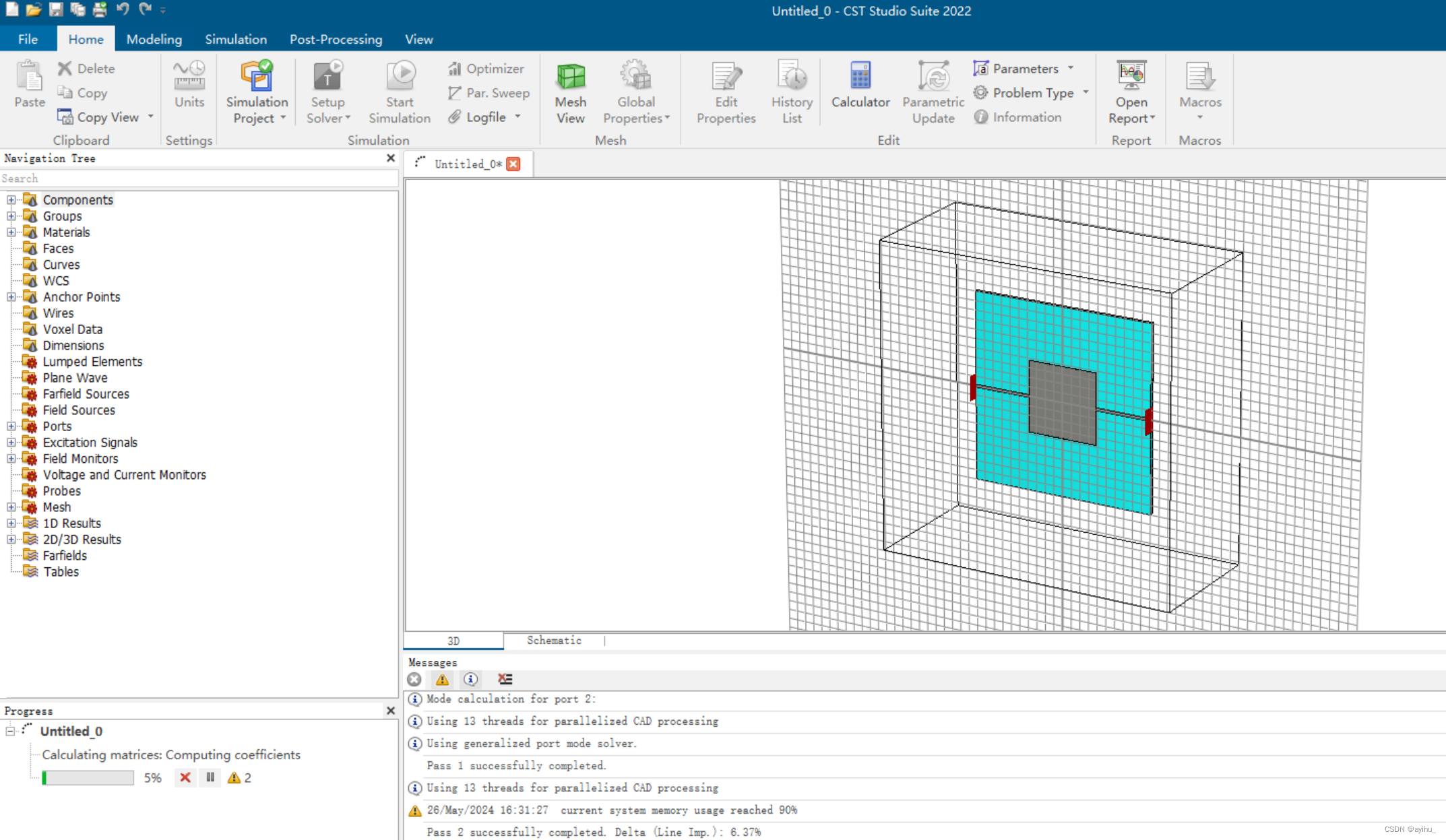Screen dimensions: 1446x840
Task: Expand the Components tree node
Action: 11,200
